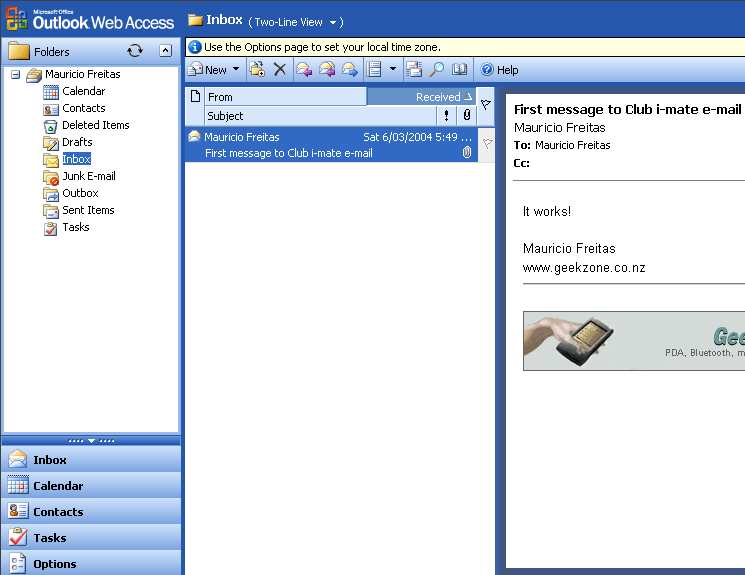Open the New item dropdown arrow
The height and width of the screenshot is (575, 745).
coord(236,69)
